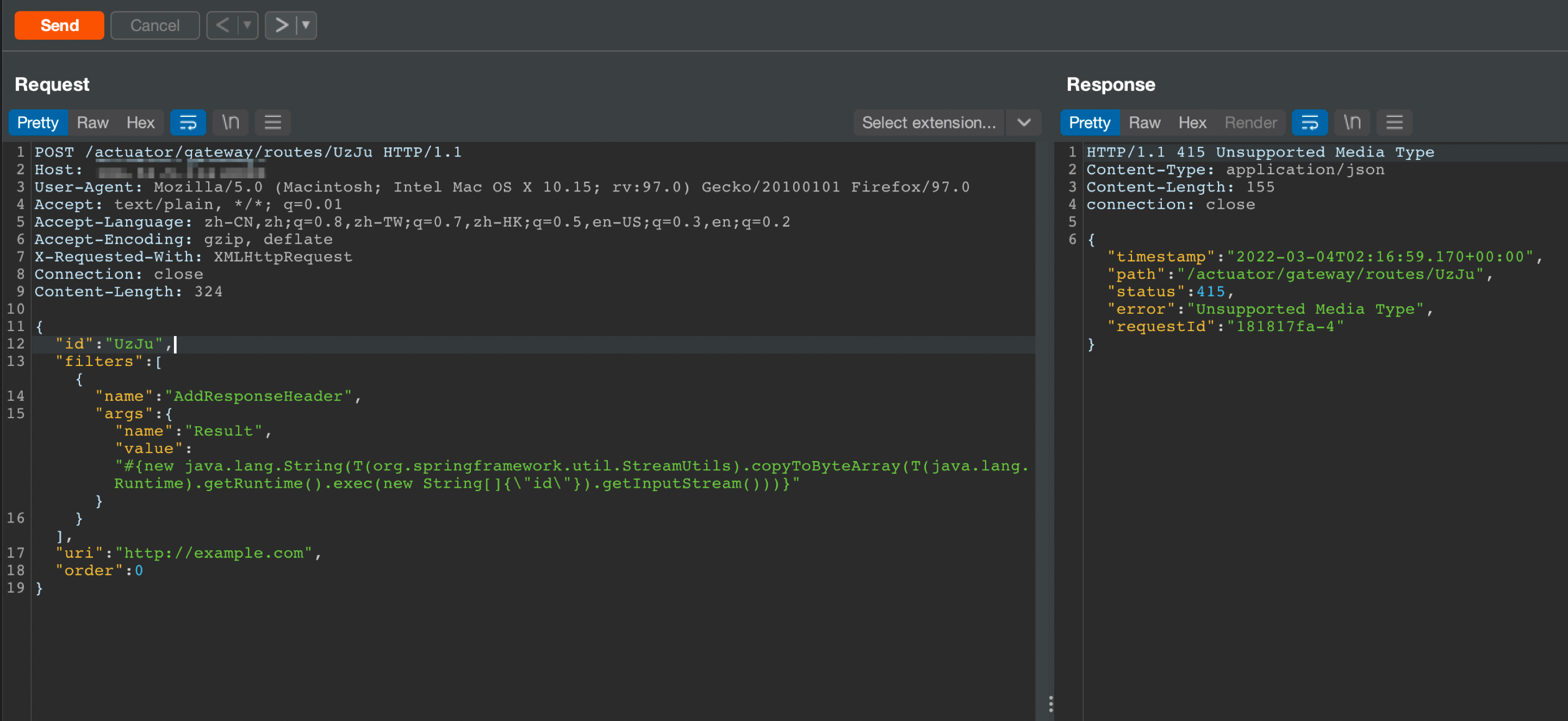Click the "filters":[ line in body

pos(109,362)
